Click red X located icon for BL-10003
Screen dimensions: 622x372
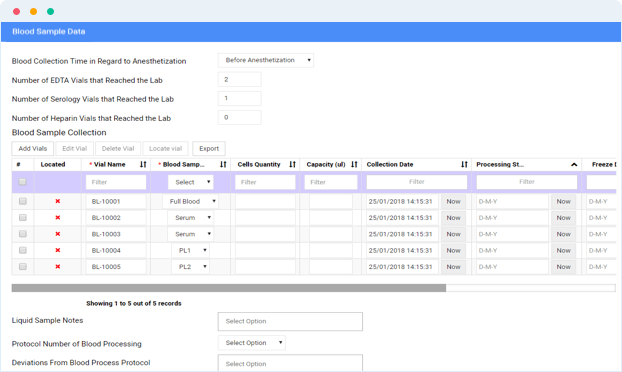click(x=58, y=234)
